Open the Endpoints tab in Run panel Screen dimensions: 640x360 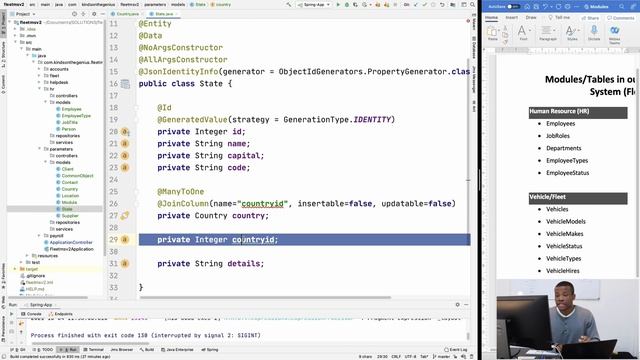coord(60,314)
